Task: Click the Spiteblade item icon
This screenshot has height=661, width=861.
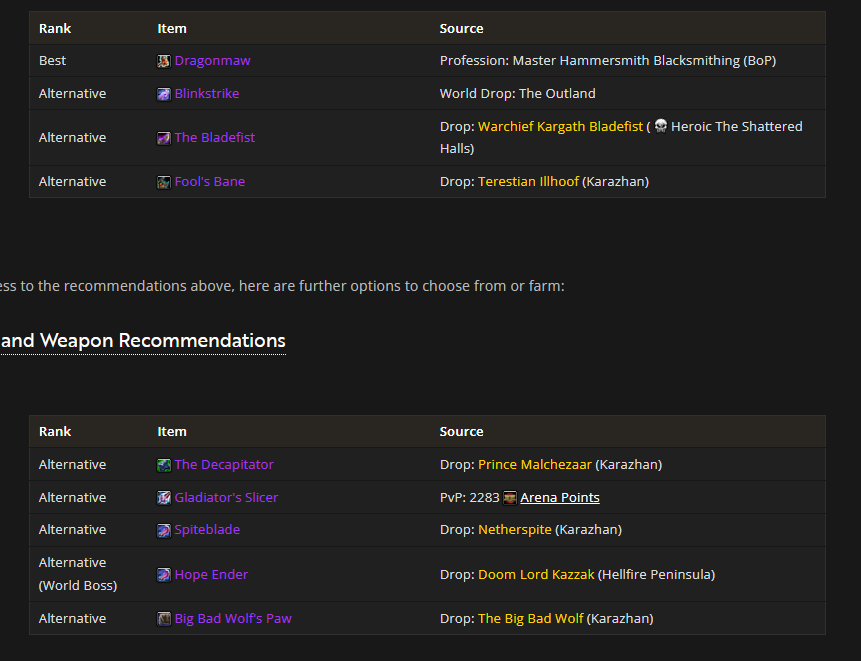Action: pos(164,530)
